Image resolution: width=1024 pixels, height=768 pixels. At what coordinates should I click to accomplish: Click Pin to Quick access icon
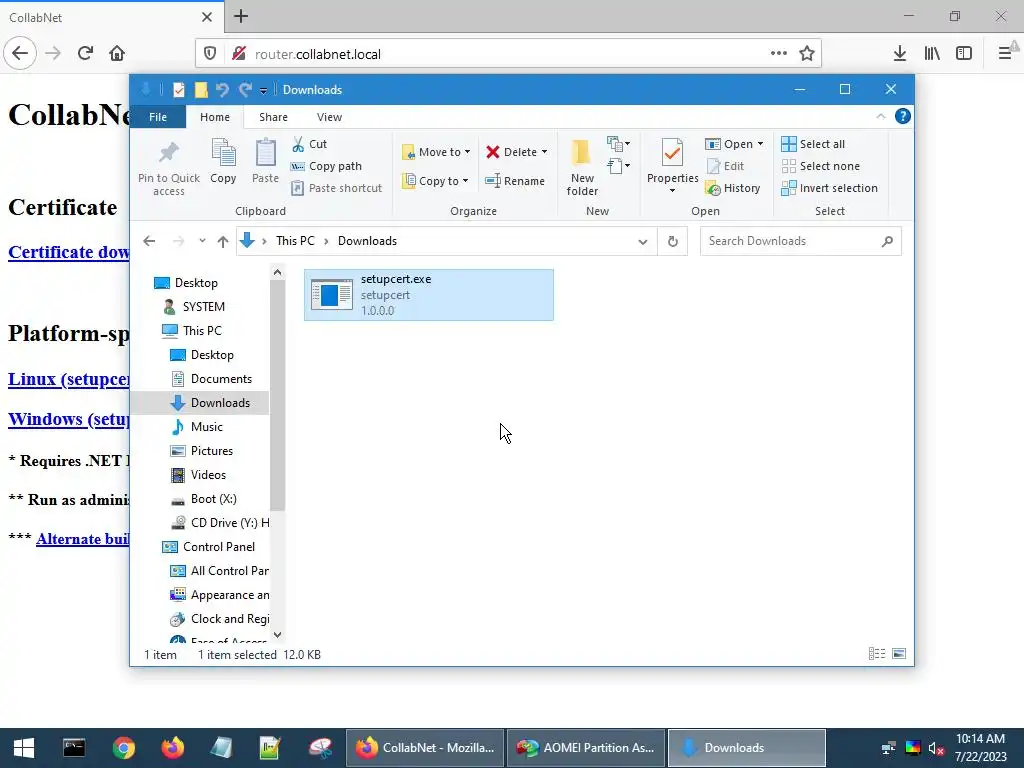(x=168, y=167)
